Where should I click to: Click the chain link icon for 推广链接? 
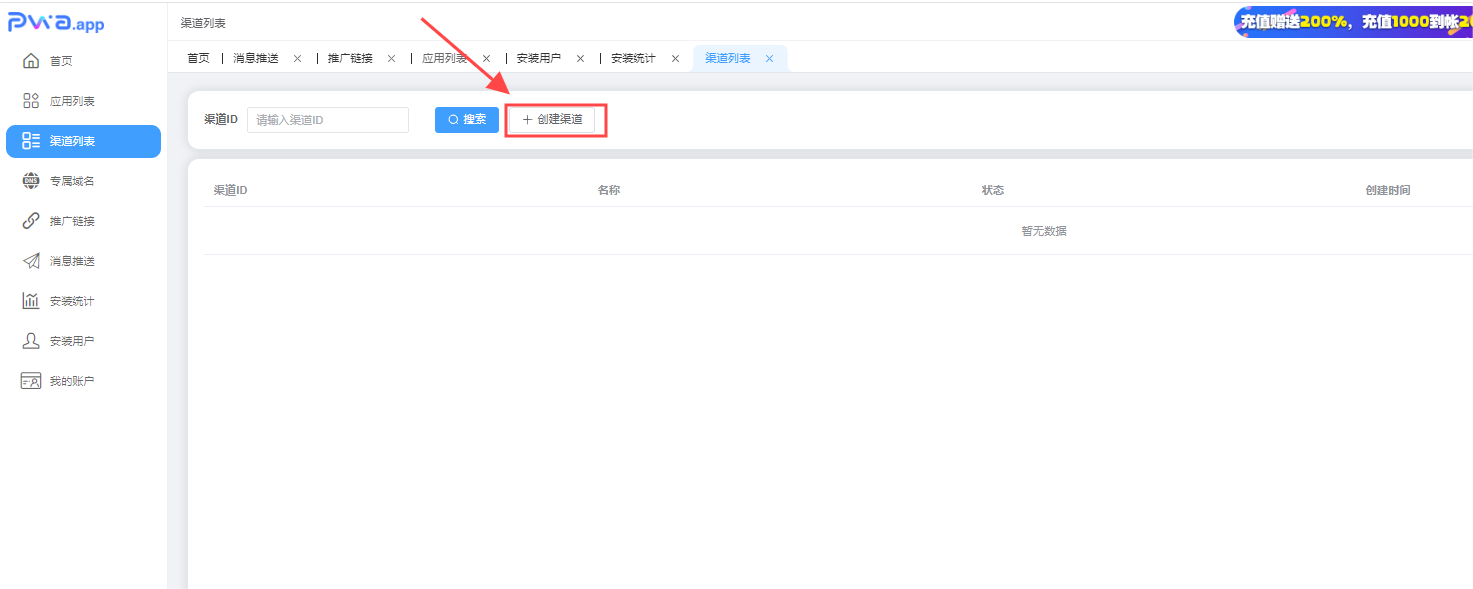[x=31, y=221]
